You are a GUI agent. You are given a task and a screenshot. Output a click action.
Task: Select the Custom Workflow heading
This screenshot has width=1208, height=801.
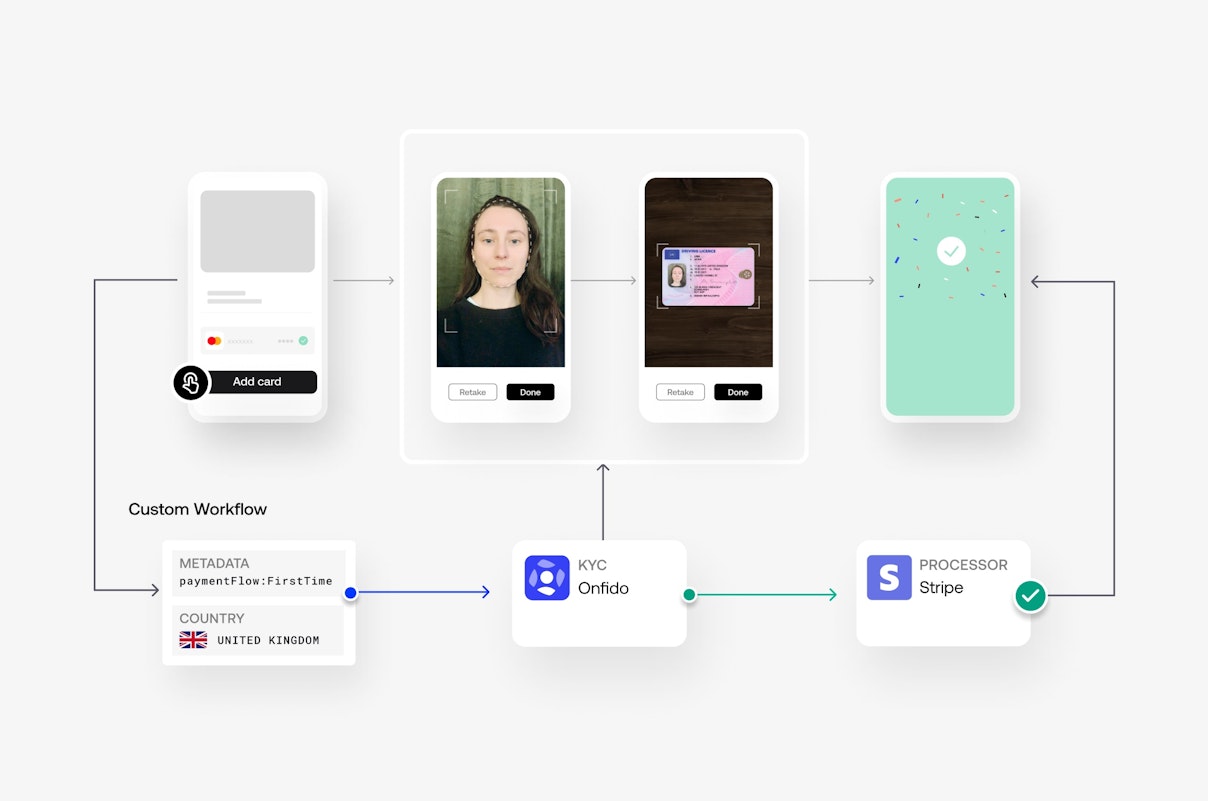pyautogui.click(x=198, y=509)
